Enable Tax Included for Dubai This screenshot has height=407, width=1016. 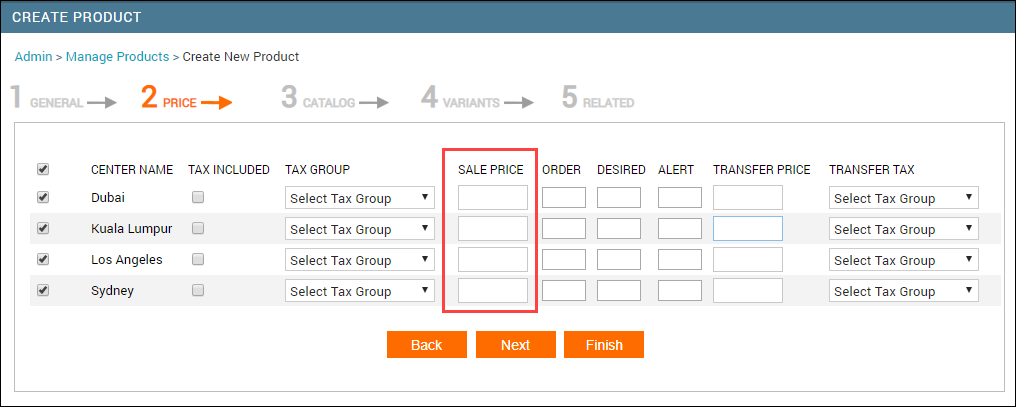(198, 198)
